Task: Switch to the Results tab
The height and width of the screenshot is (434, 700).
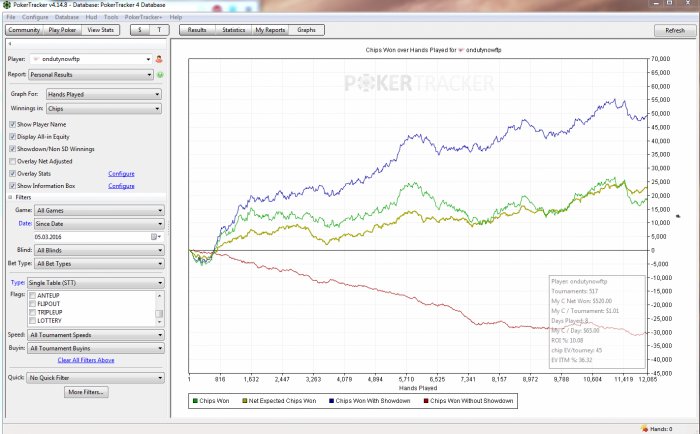Action: tap(197, 30)
